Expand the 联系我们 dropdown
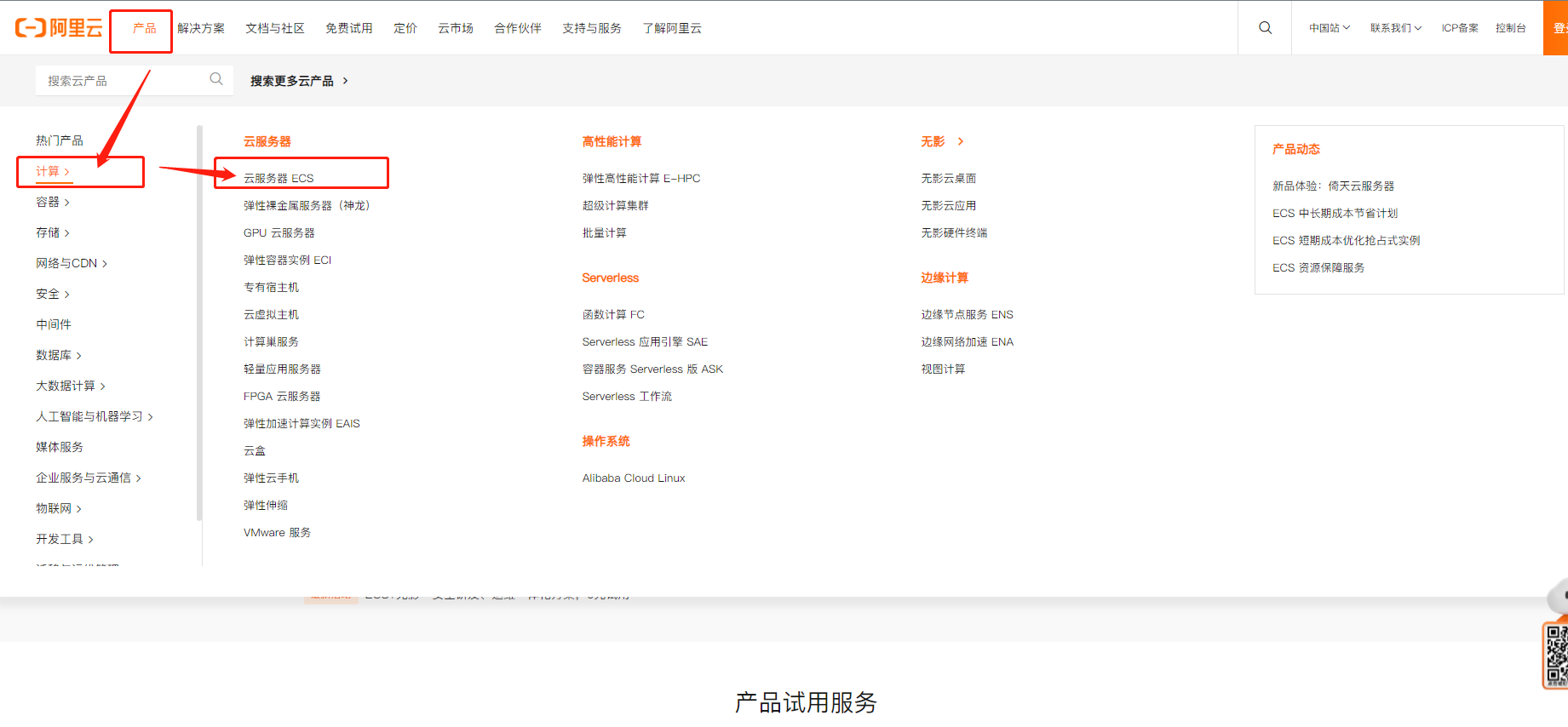The height and width of the screenshot is (727, 1568). [x=1396, y=28]
